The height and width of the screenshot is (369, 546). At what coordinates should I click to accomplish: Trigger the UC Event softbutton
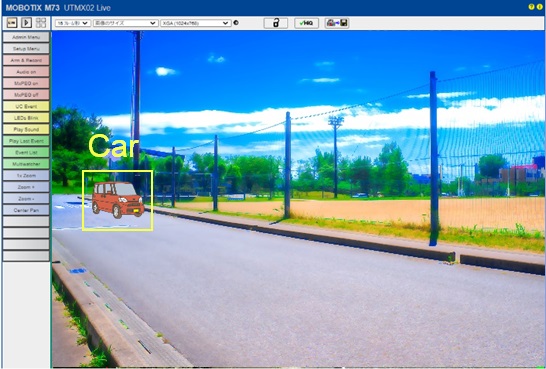[26, 106]
